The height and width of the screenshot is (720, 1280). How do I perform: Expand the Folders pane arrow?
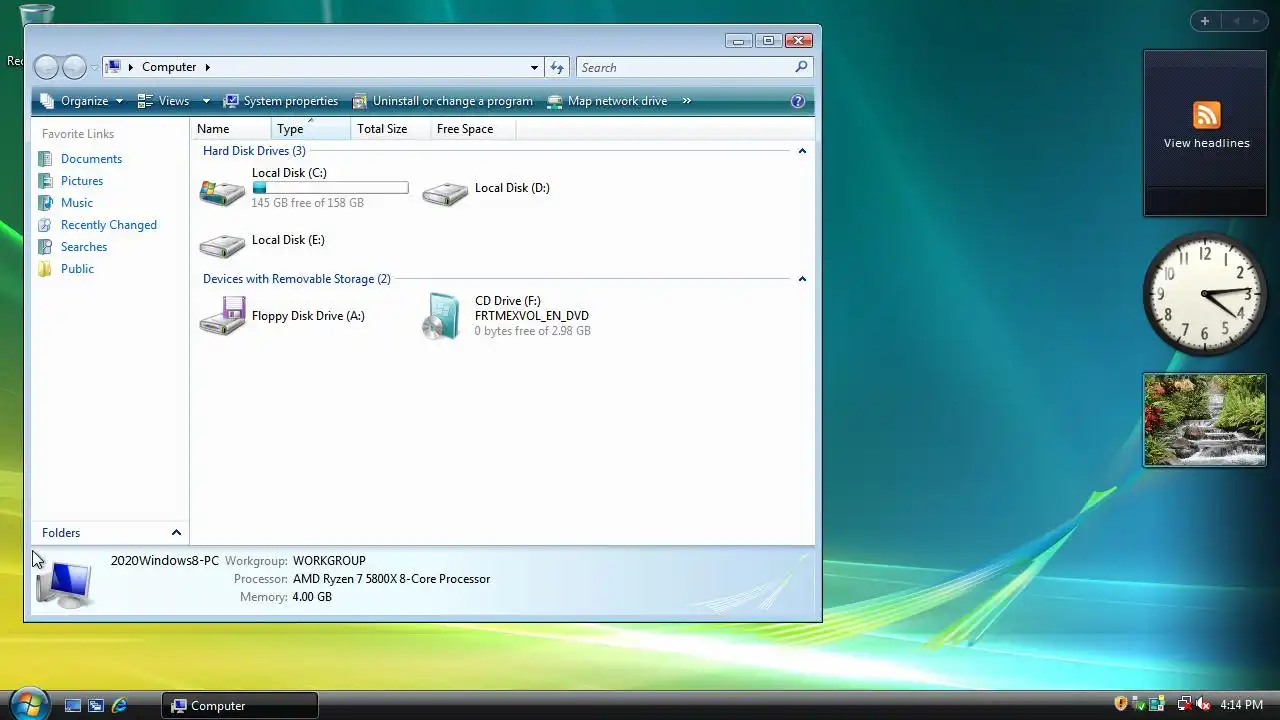click(176, 533)
